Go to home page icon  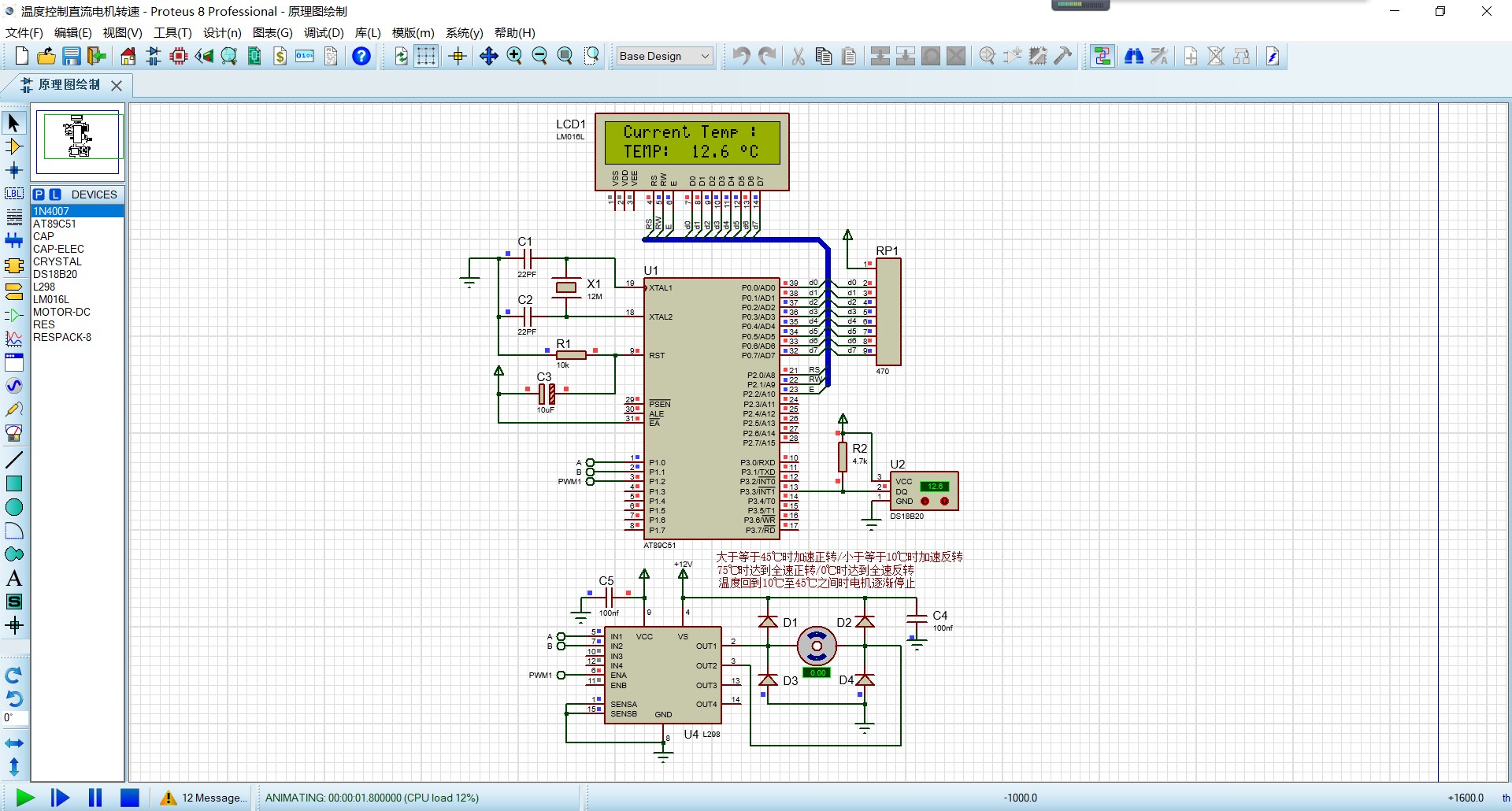click(128, 56)
